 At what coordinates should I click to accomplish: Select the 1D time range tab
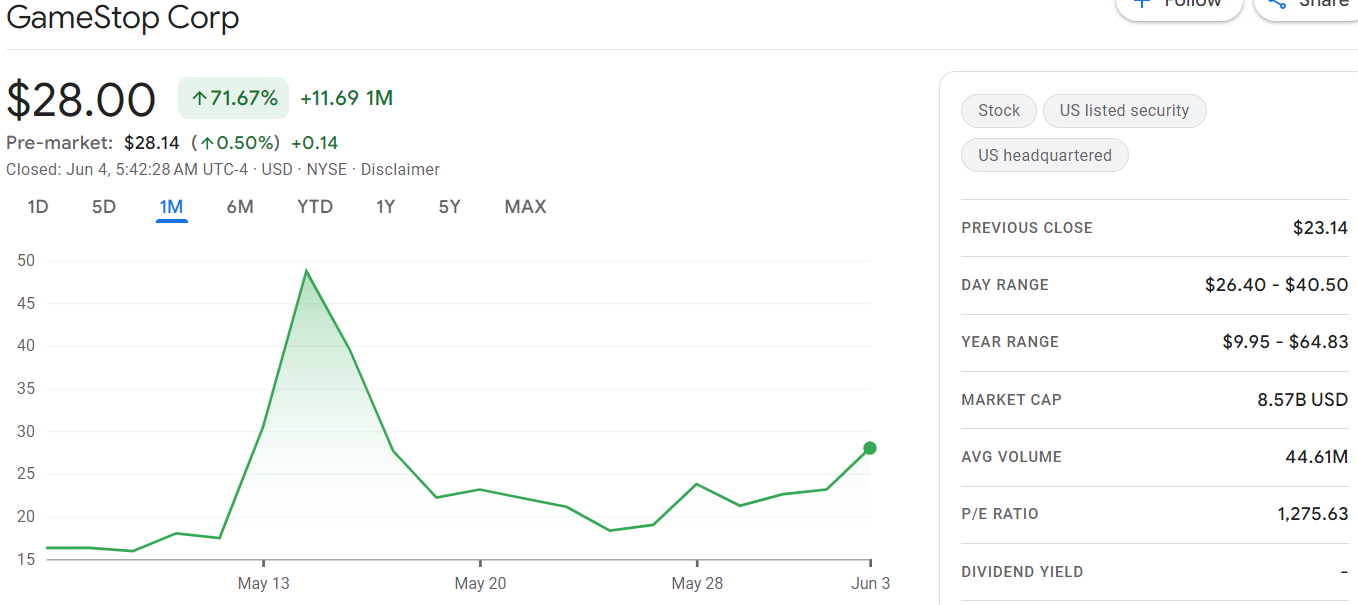[38, 207]
